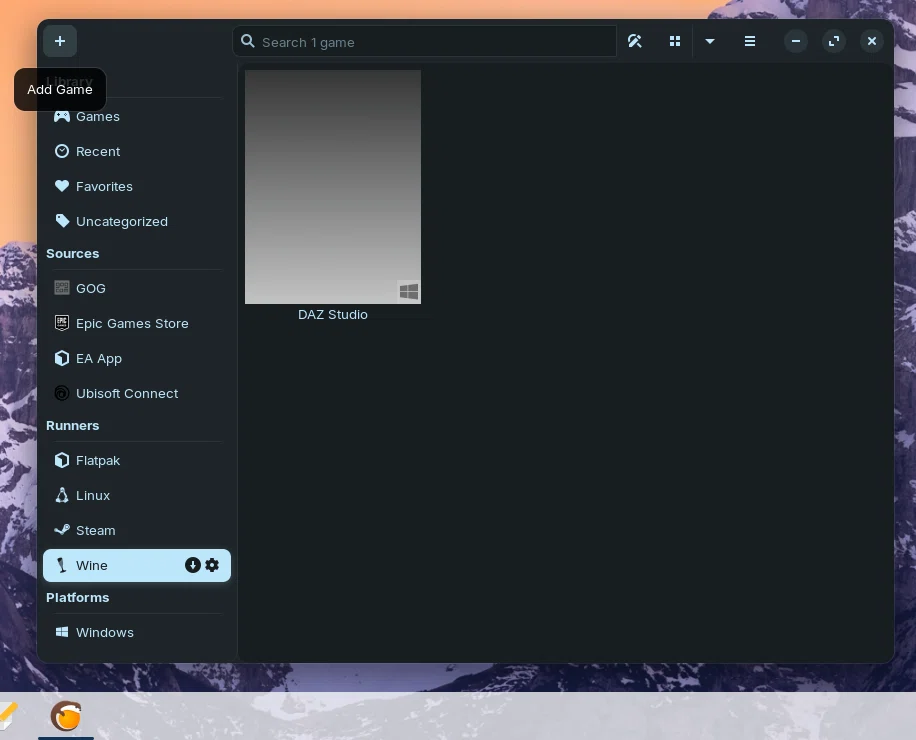This screenshot has width=916, height=740.
Task: Click the GOG logo icon
Action: tap(62, 287)
